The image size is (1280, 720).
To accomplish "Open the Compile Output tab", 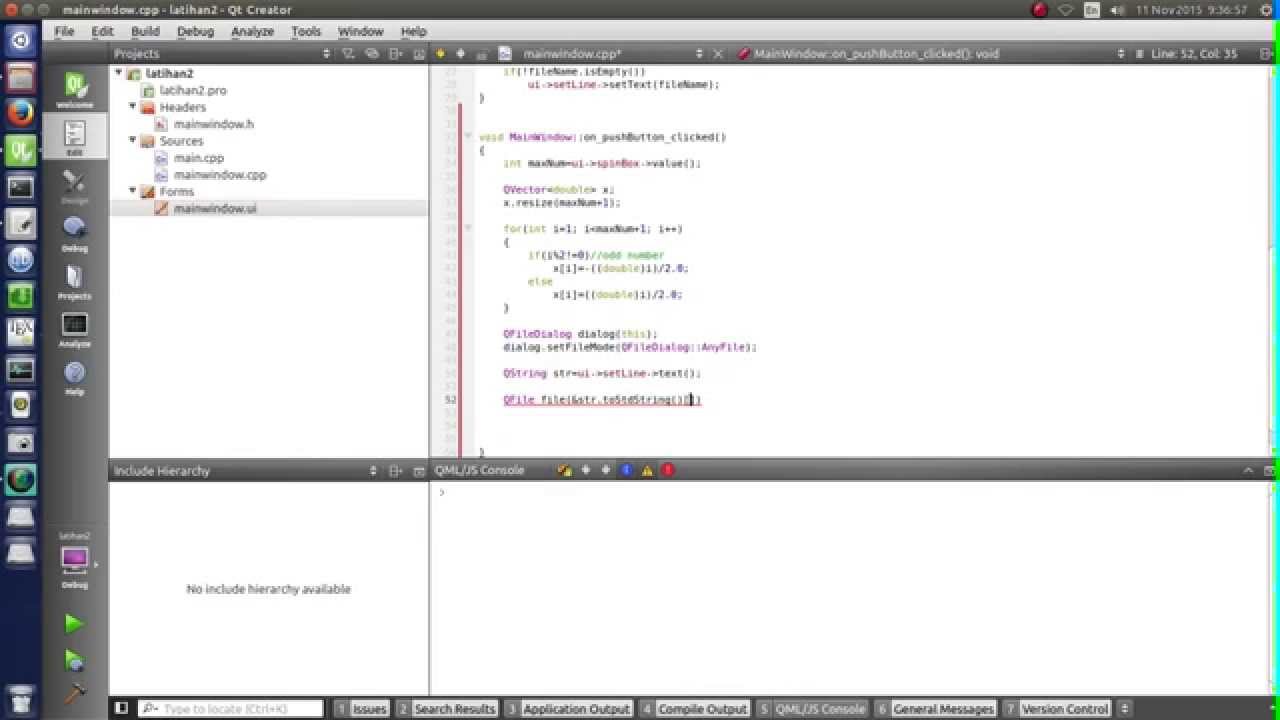I will click(x=702, y=708).
